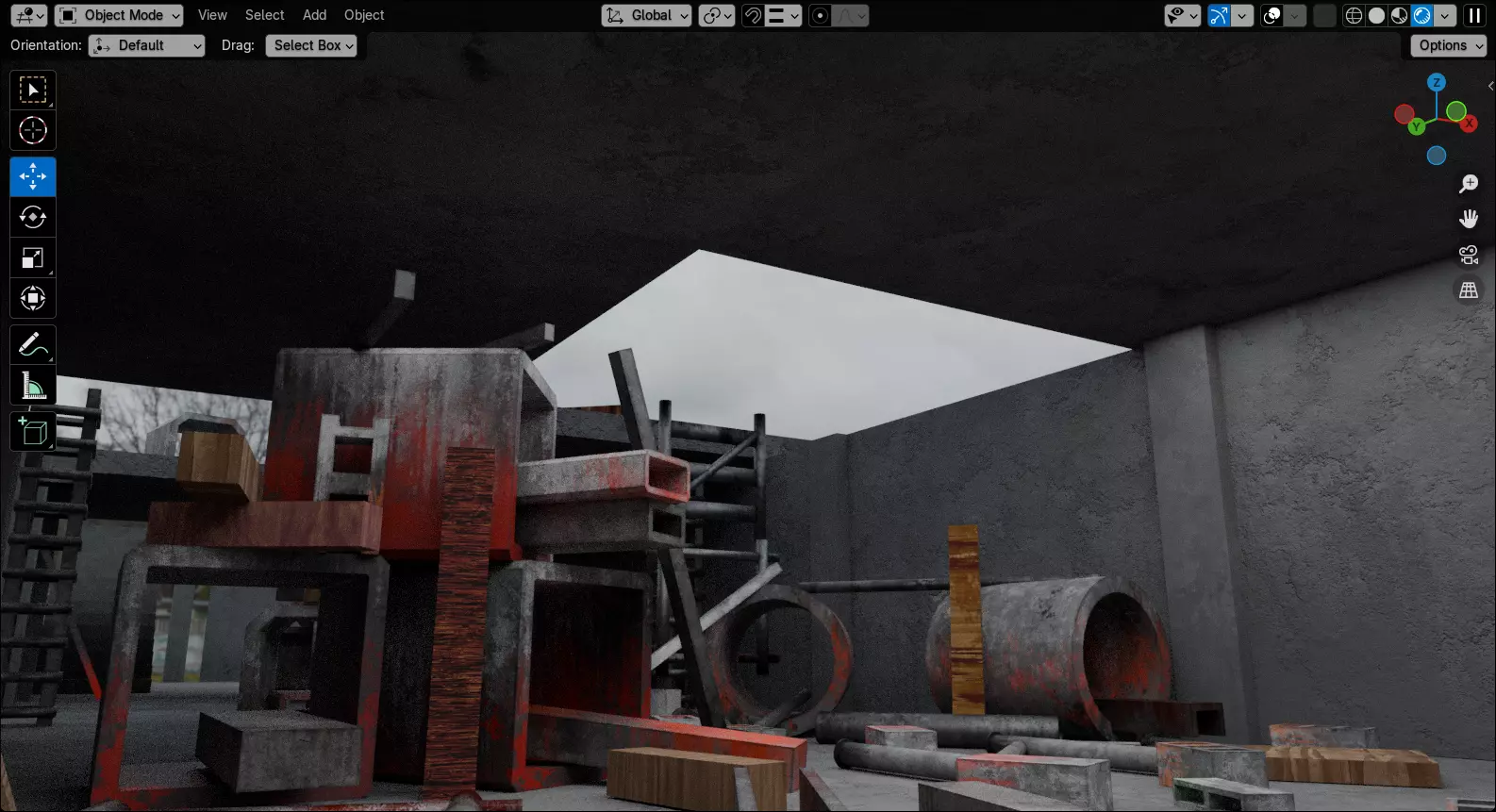Open the Object Mode dropdown
Viewport: 1496px width, 812px height.
click(x=119, y=15)
